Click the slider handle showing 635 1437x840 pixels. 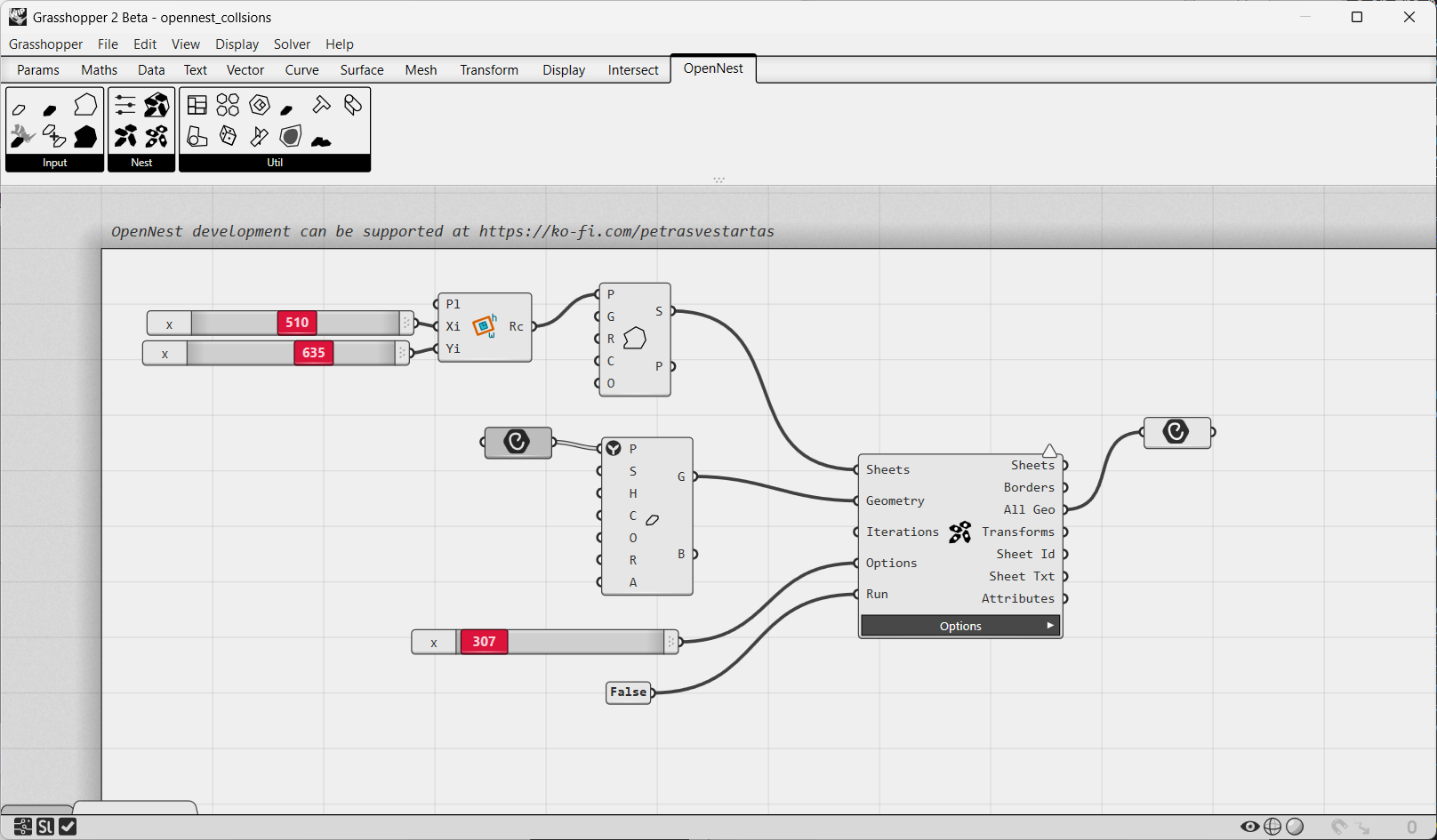click(x=314, y=353)
